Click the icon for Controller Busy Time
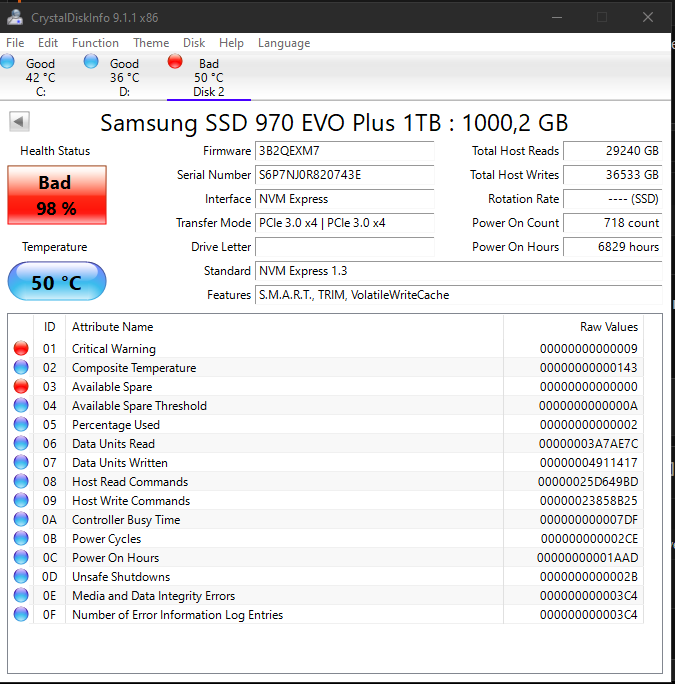Image resolution: width=675 pixels, height=684 pixels. 21,519
